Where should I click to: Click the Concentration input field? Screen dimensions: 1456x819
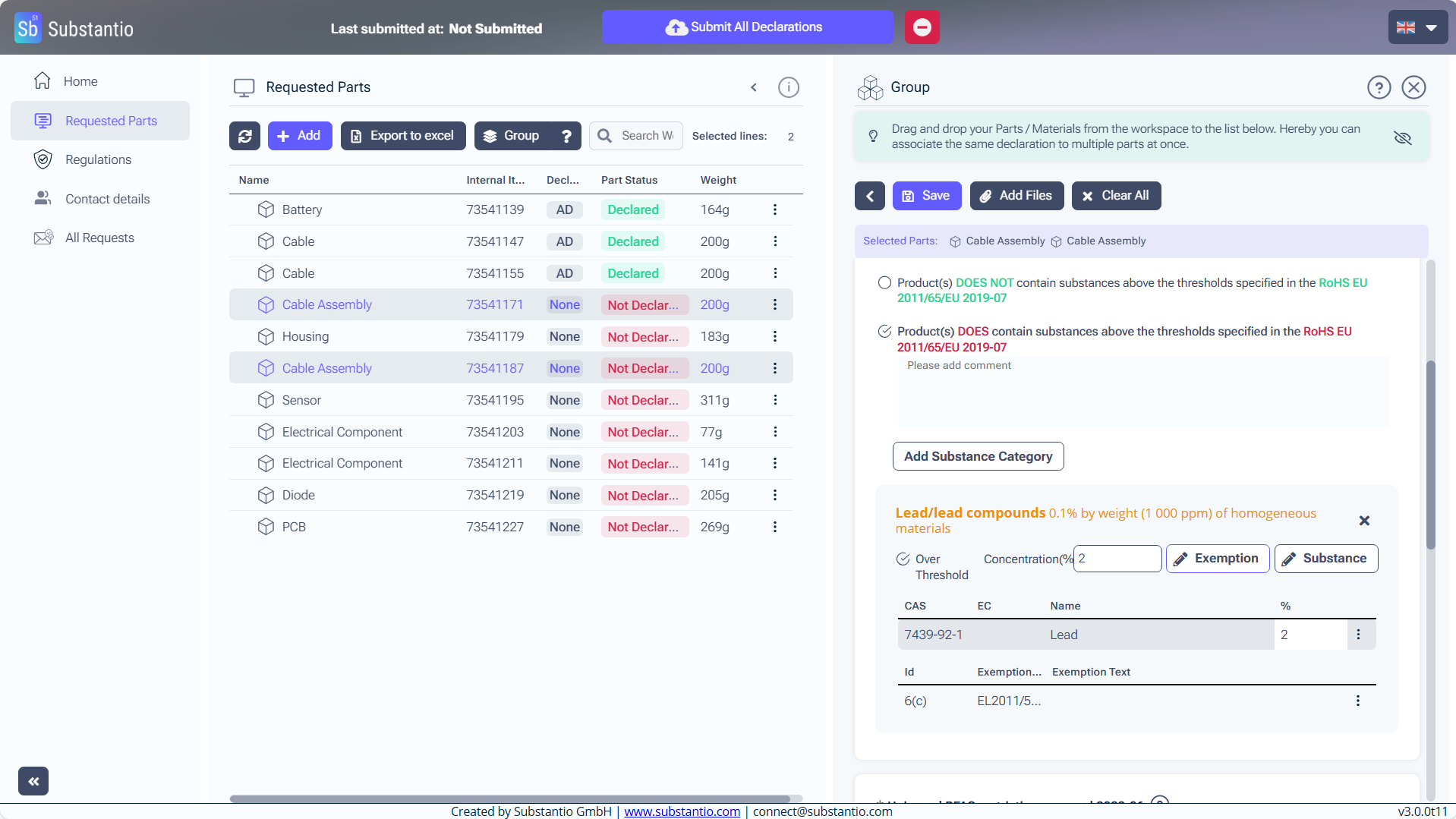point(1117,559)
